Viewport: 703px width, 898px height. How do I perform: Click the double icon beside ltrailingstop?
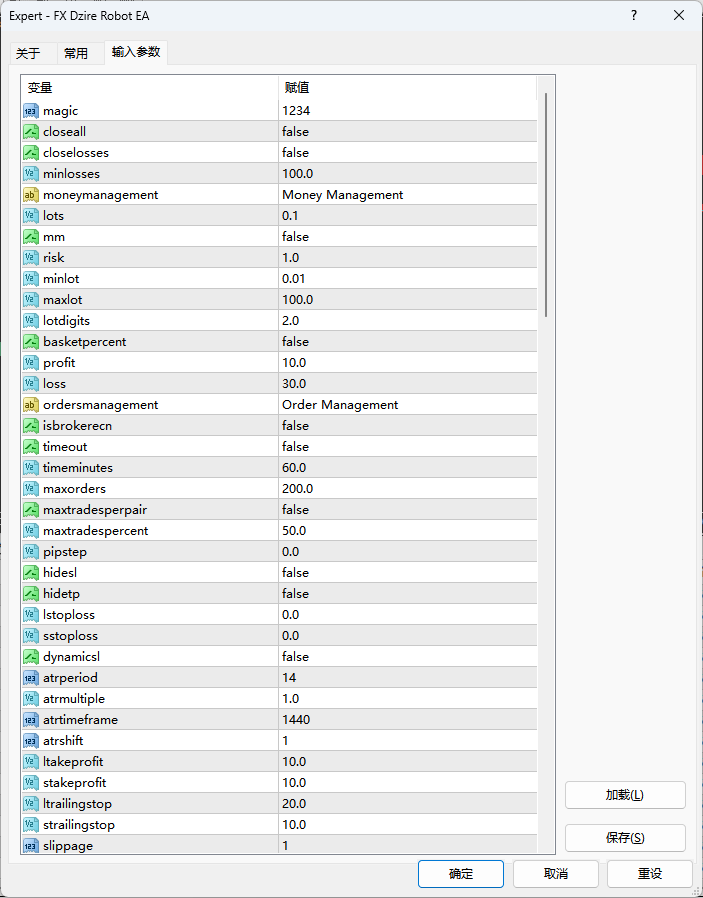[30, 804]
